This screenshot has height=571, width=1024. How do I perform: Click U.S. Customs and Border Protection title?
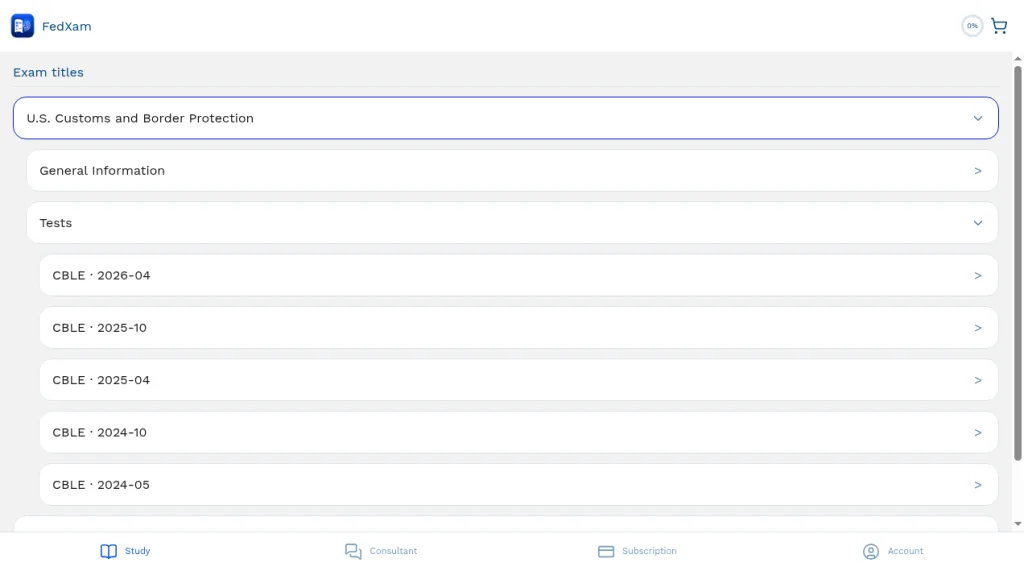[140, 118]
